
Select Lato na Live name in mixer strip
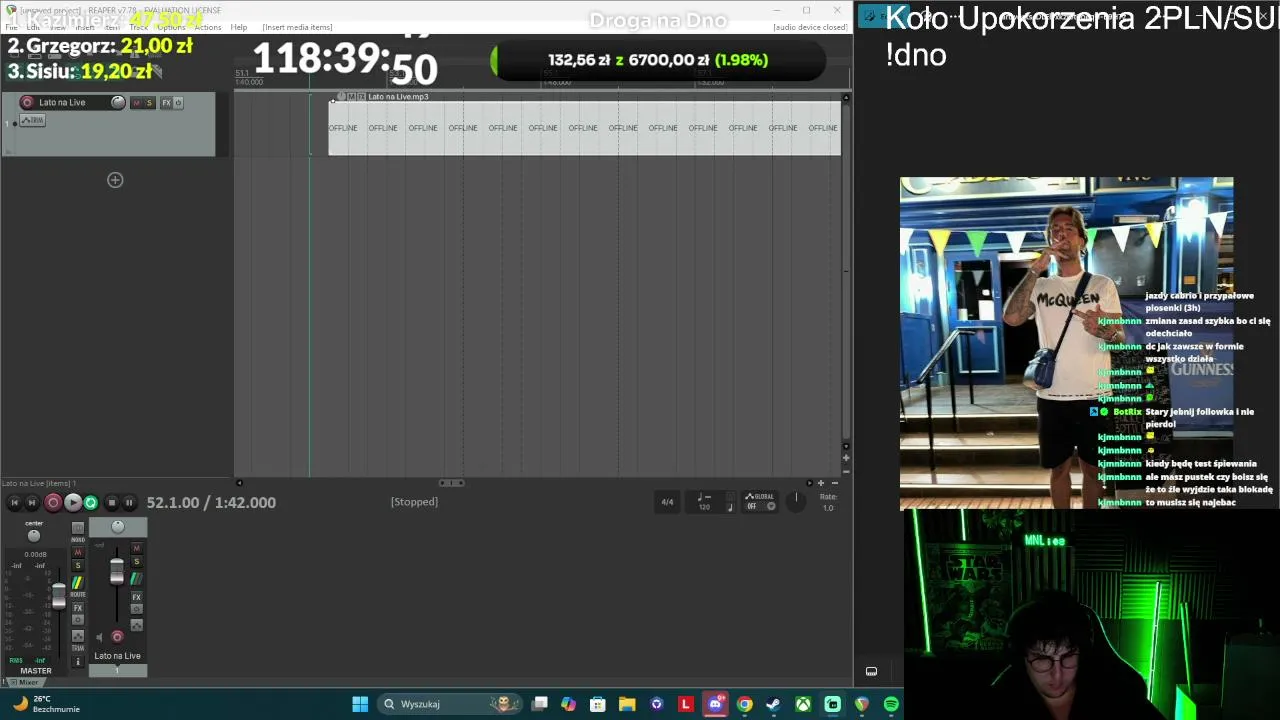[x=118, y=656]
